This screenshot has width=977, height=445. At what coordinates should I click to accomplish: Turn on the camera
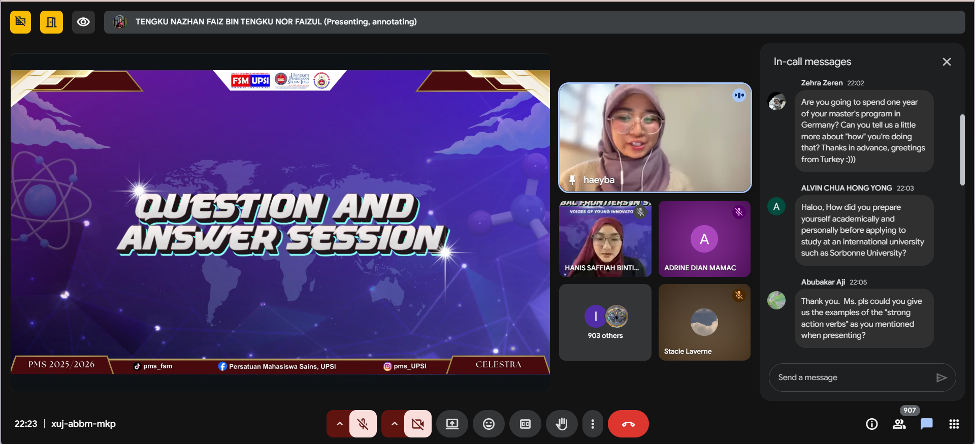(x=418, y=424)
